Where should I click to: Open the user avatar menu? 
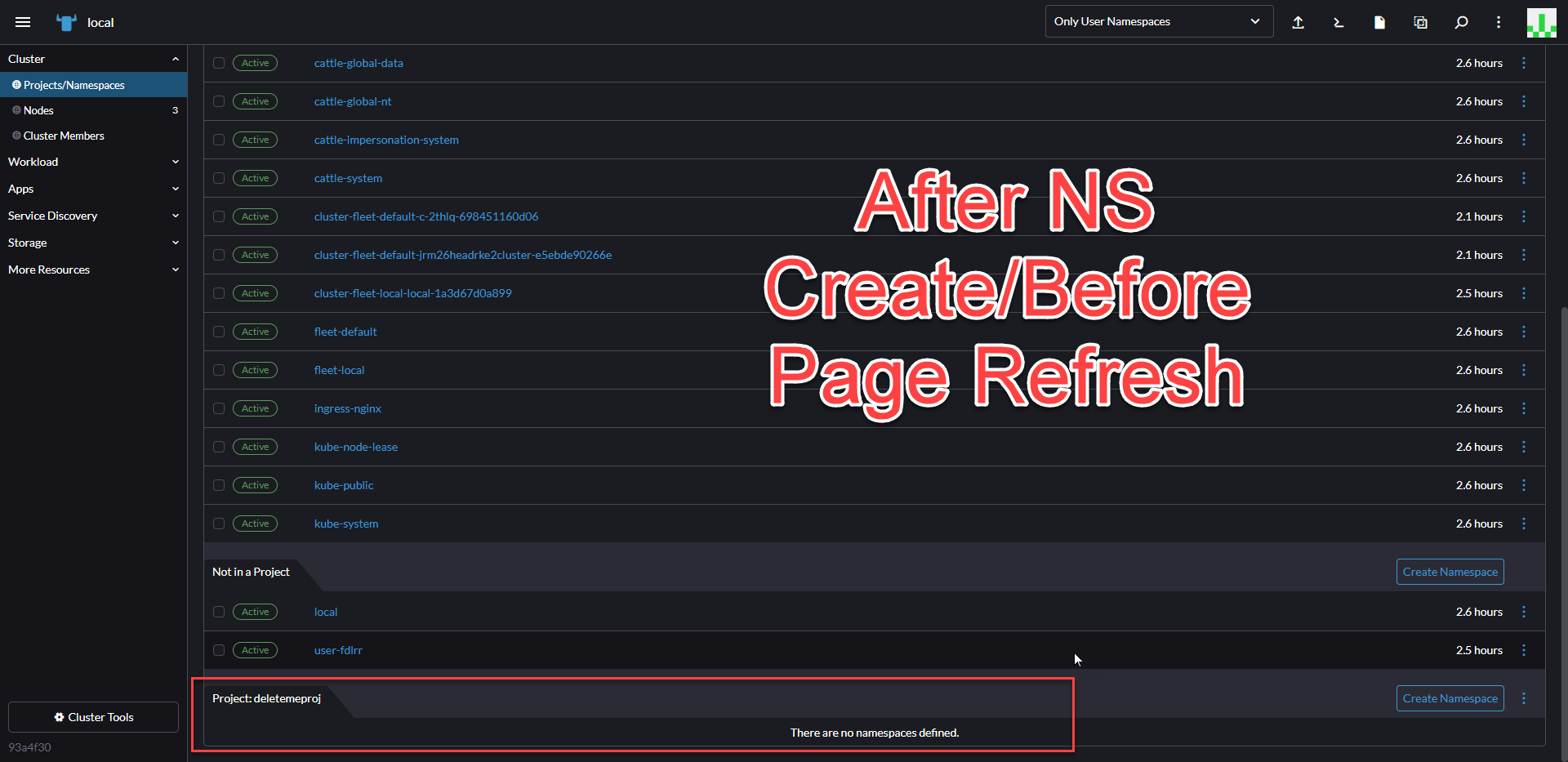pos(1541,22)
